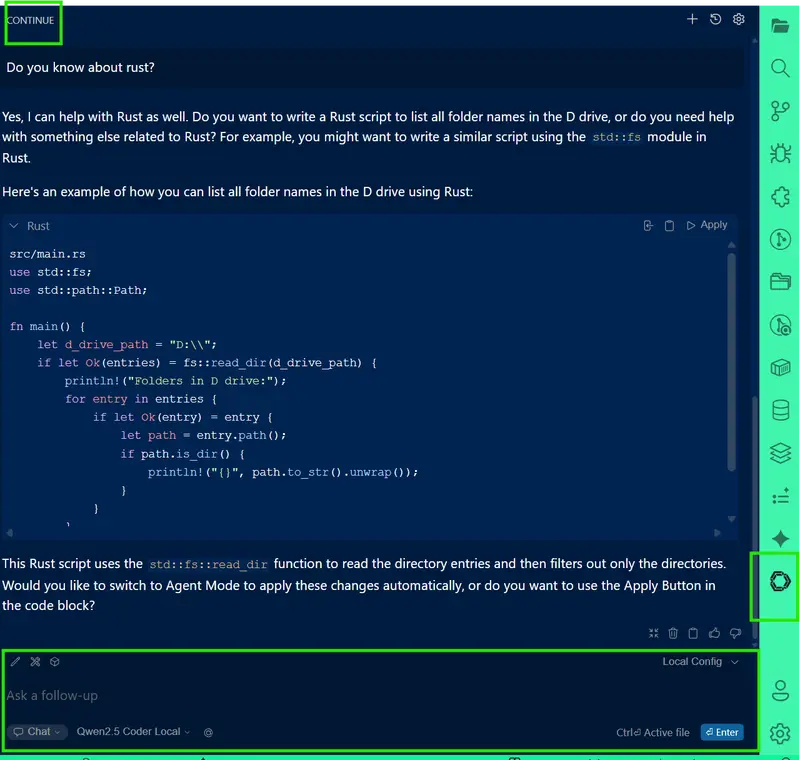This screenshot has width=800, height=760.
Task: Give thumbs up to the response
Action: 714,633
